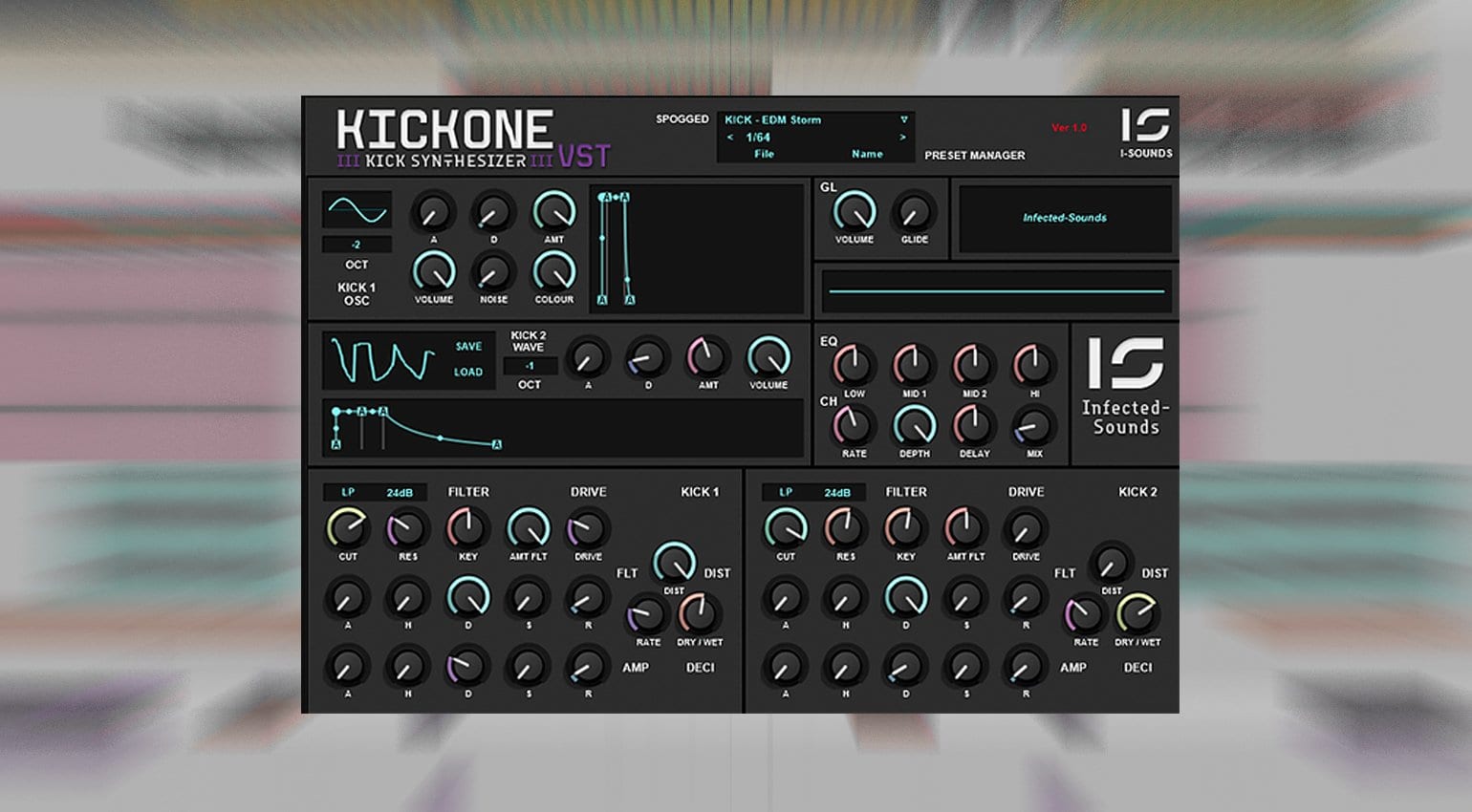The height and width of the screenshot is (812, 1472).
Task: Open the PRESET MANAGER
Action: pos(974,155)
